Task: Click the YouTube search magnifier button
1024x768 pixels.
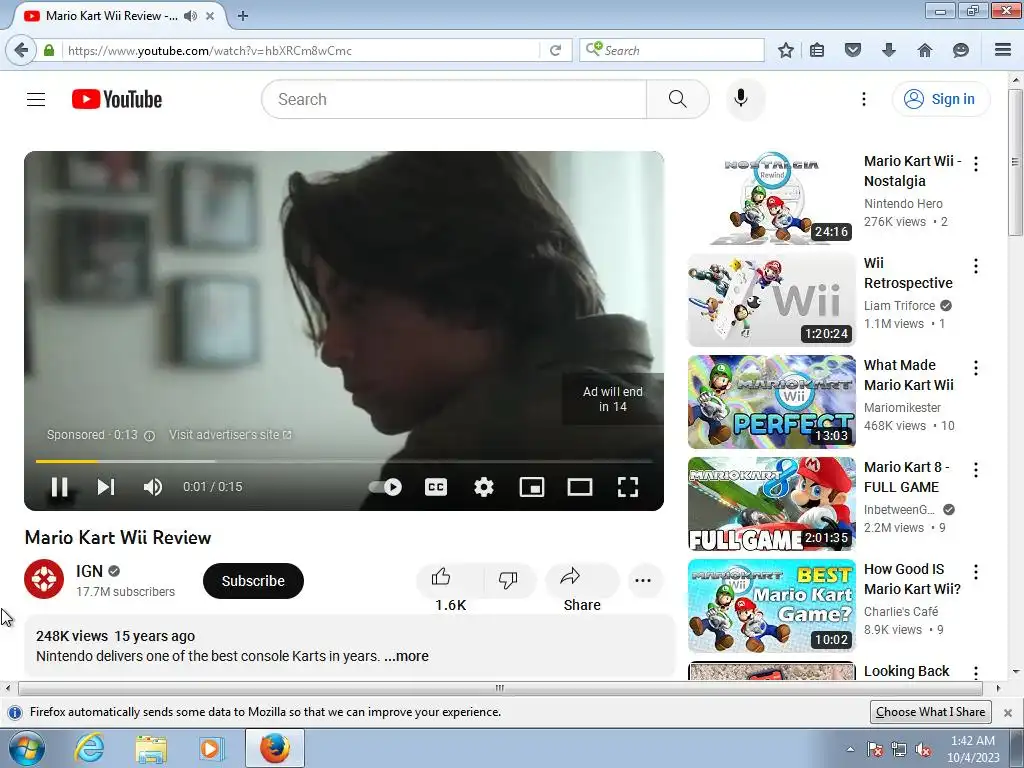Action: click(x=677, y=99)
